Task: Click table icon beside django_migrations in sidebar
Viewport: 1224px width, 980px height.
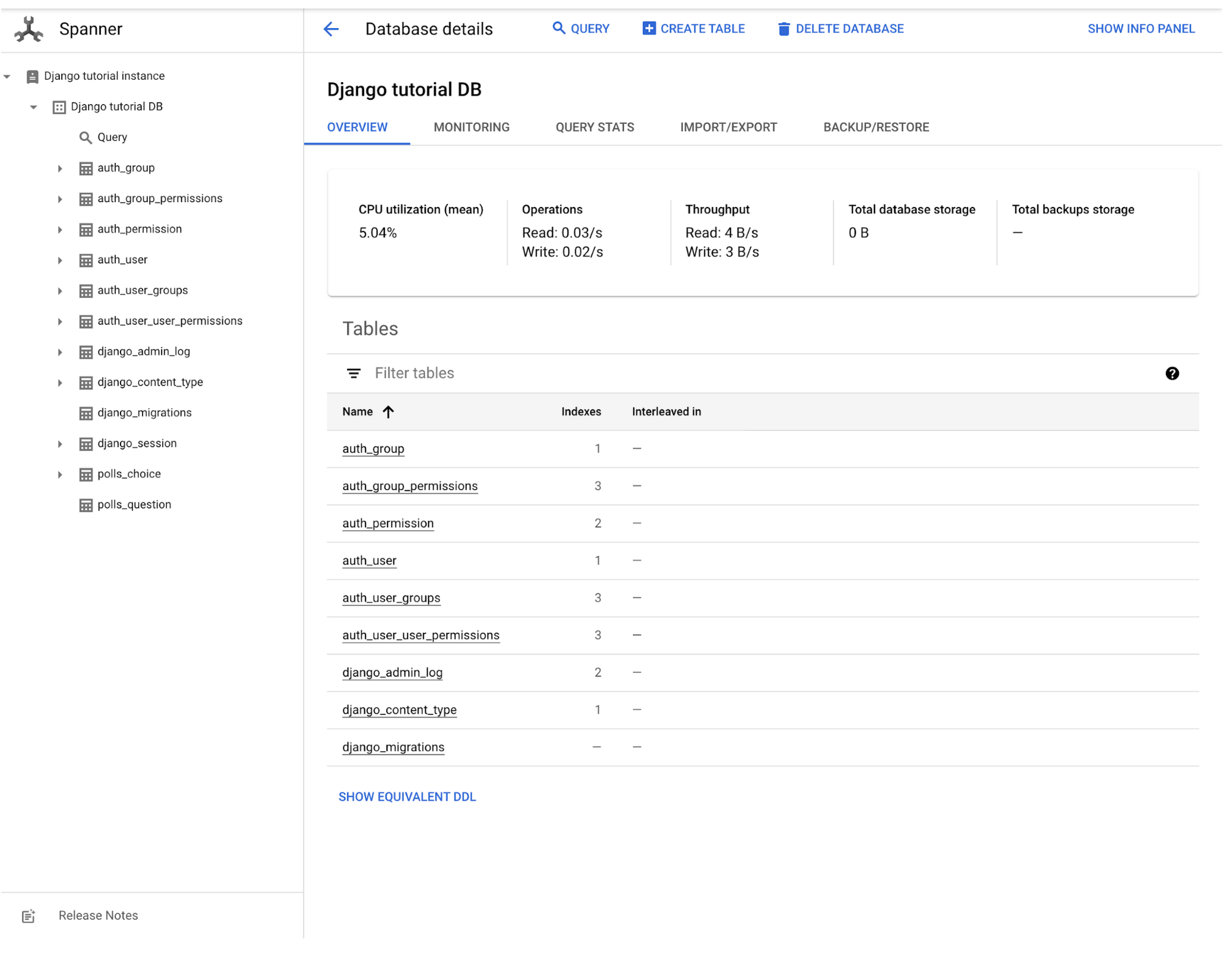Action: (x=86, y=413)
